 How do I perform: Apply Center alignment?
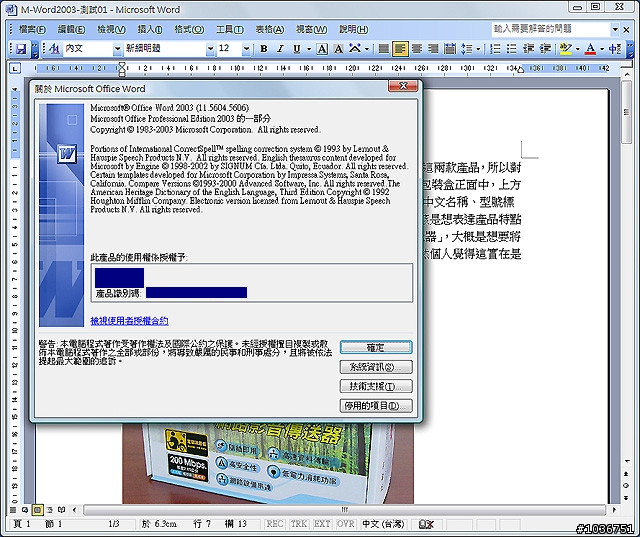click(x=417, y=49)
